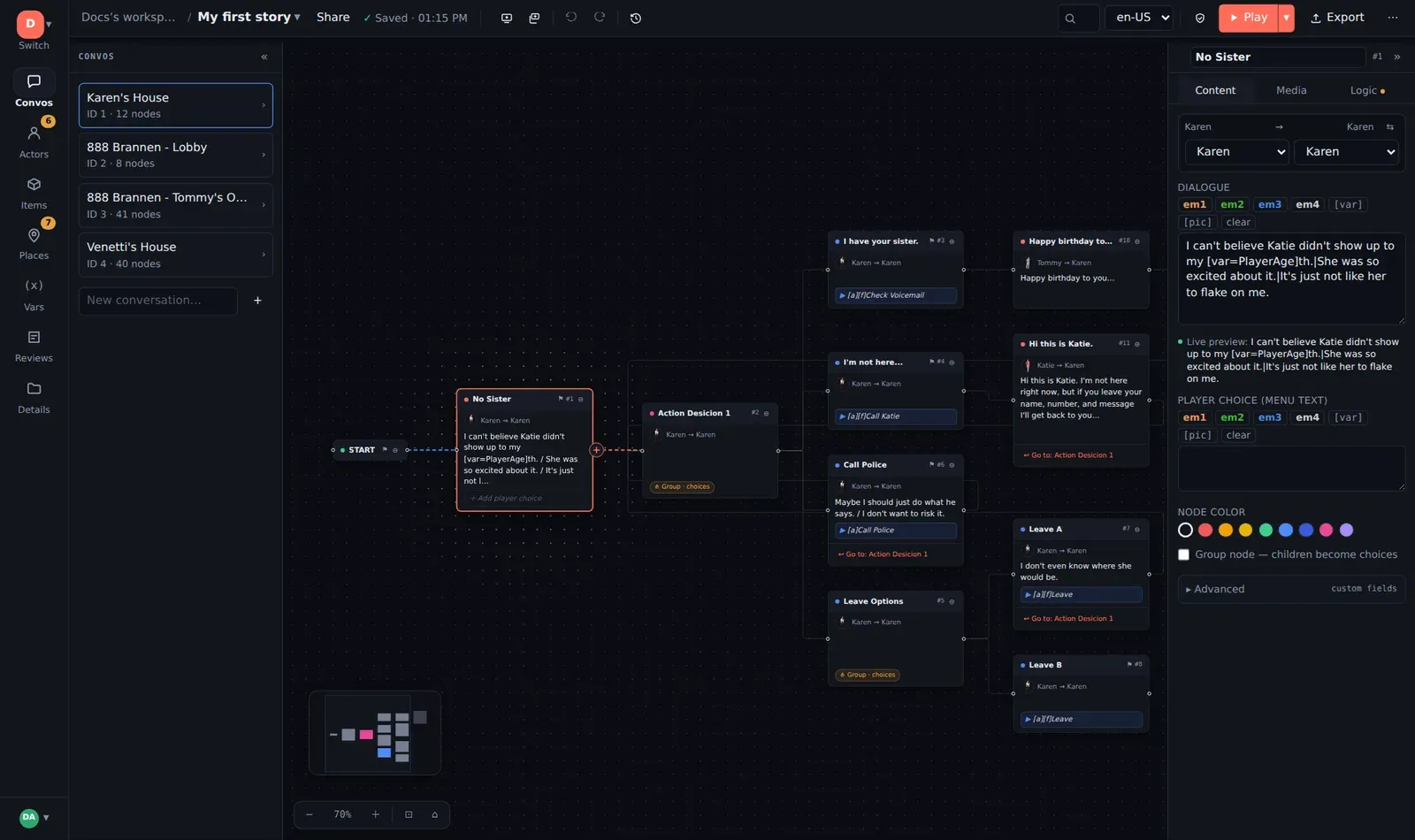This screenshot has height=840, width=1415.
Task: Select the green node color swatch
Action: pos(1266,531)
